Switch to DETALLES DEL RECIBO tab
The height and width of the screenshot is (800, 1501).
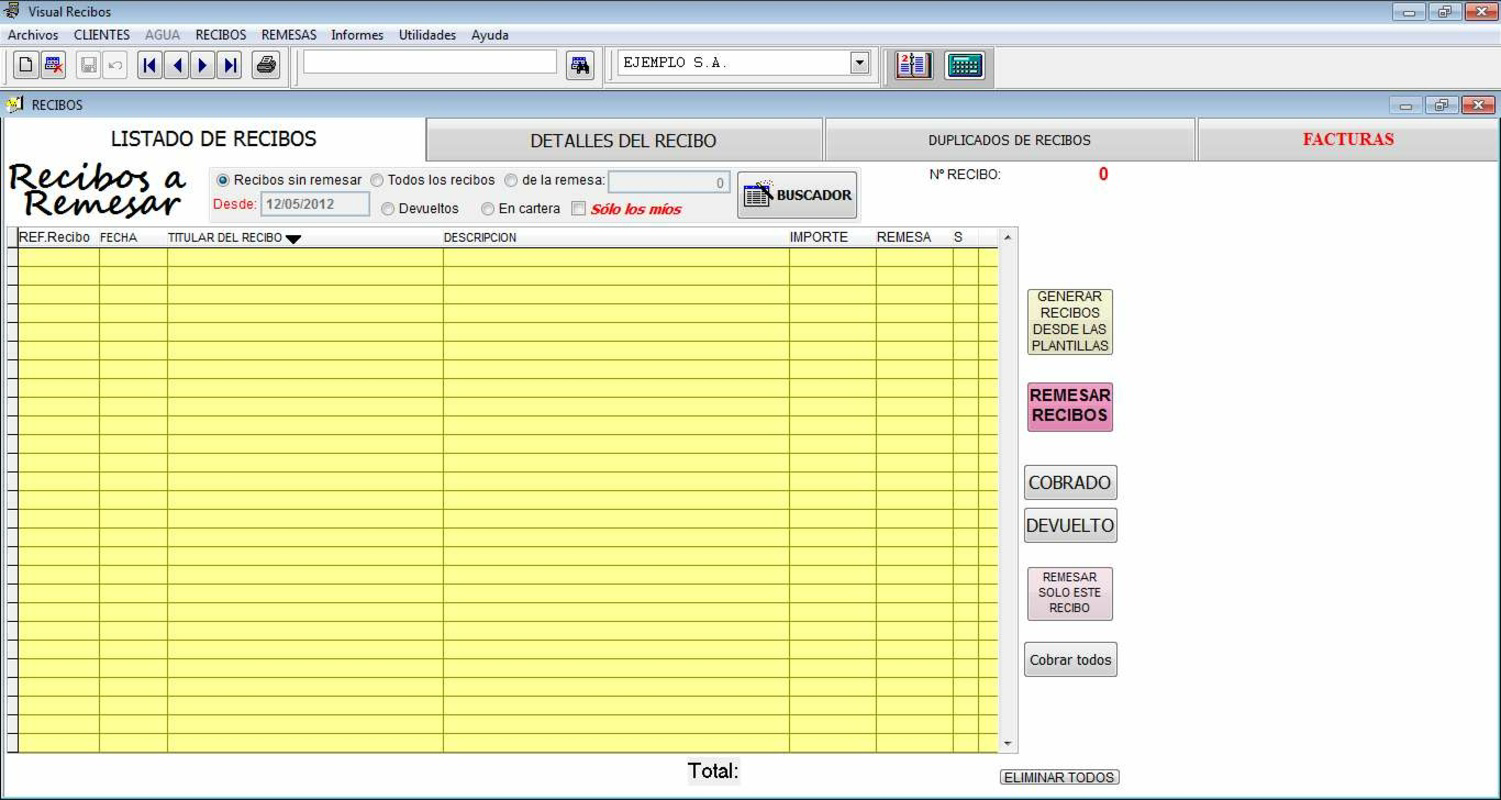point(624,141)
